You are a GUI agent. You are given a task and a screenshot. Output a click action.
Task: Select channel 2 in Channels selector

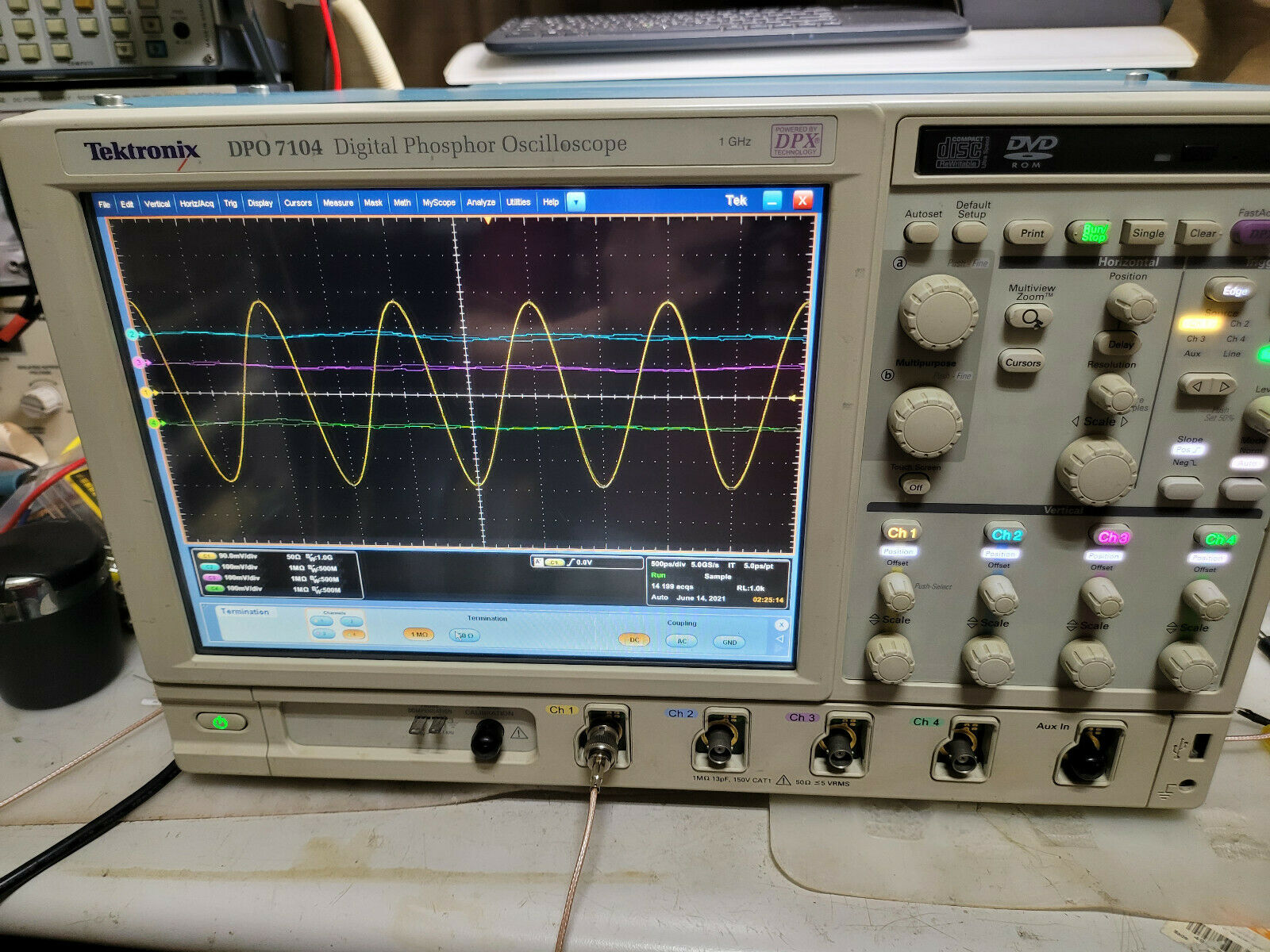pyautogui.click(x=352, y=621)
